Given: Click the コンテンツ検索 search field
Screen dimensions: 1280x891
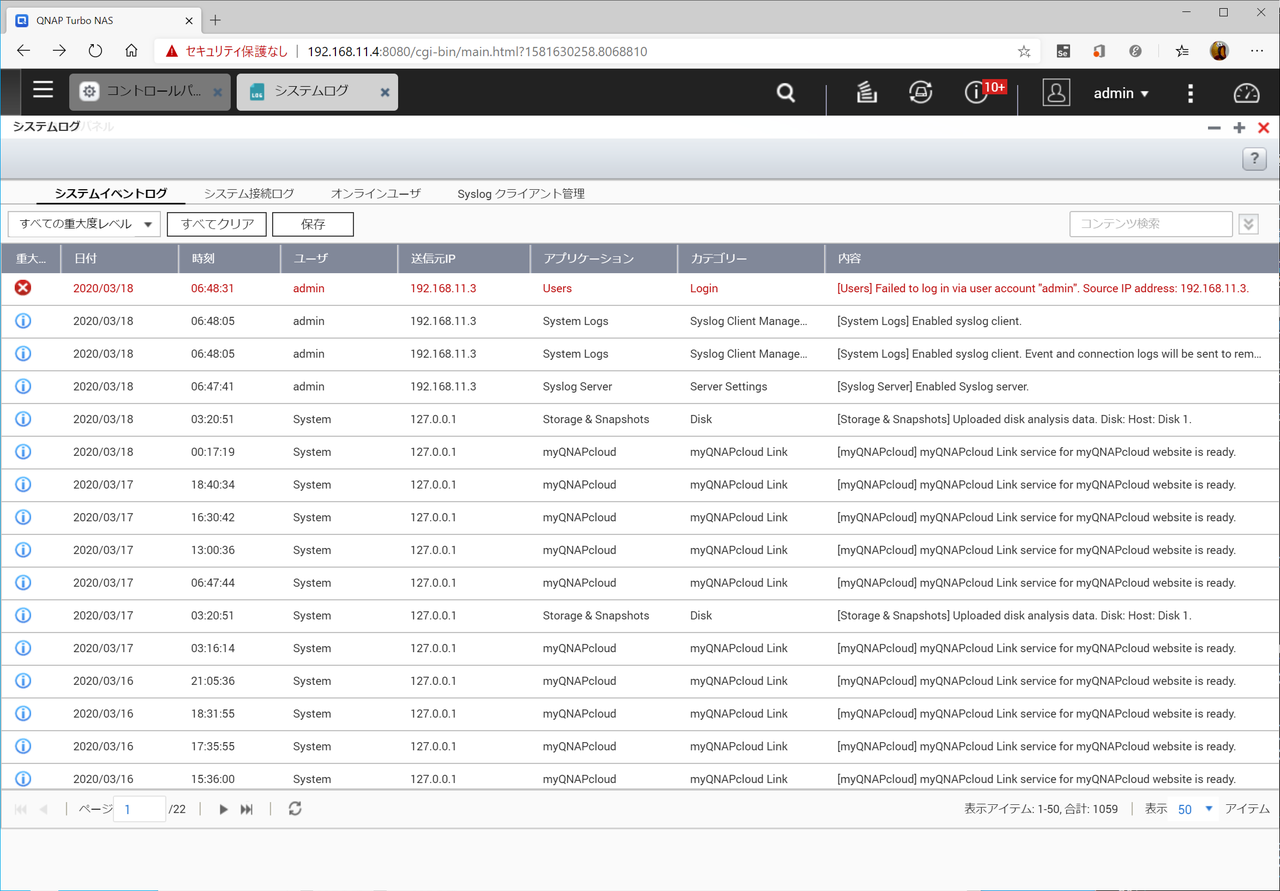Looking at the screenshot, I should coord(1151,224).
